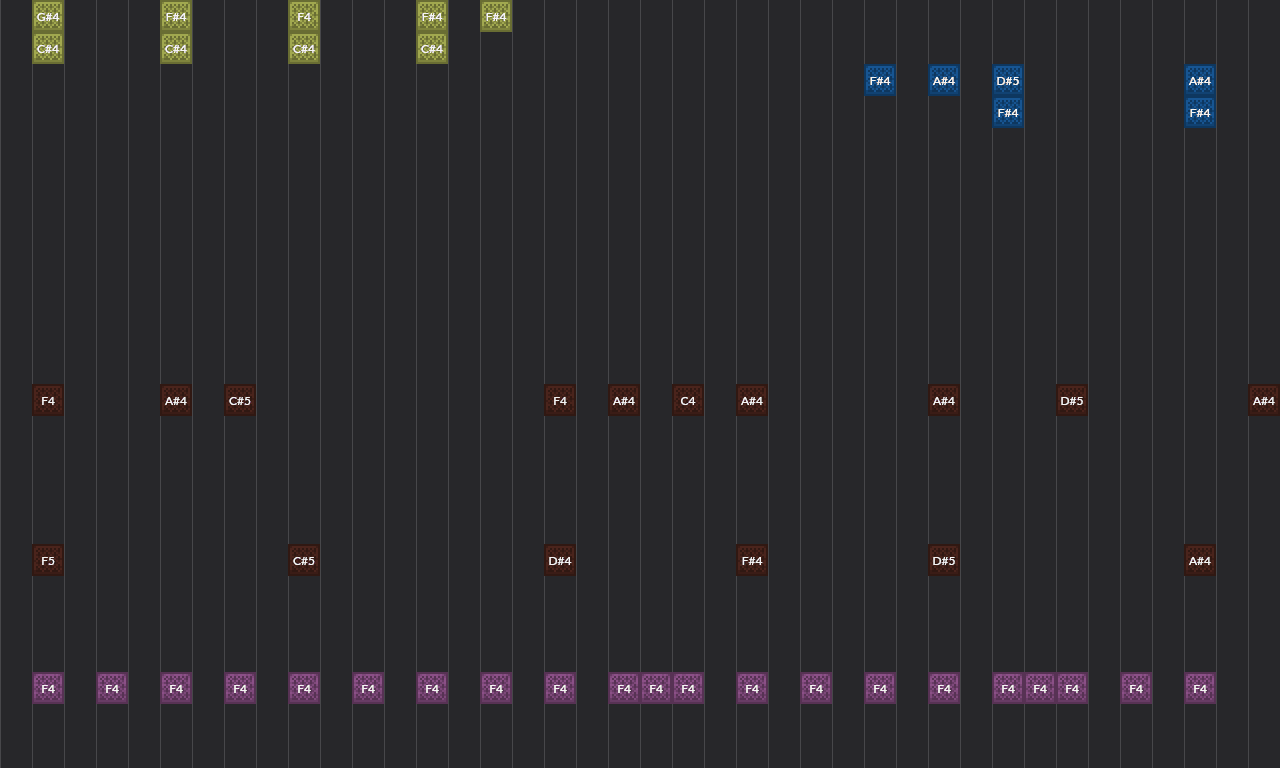The image size is (1280, 768).
Task: Select the brown C4 note block
Action: pos(688,400)
